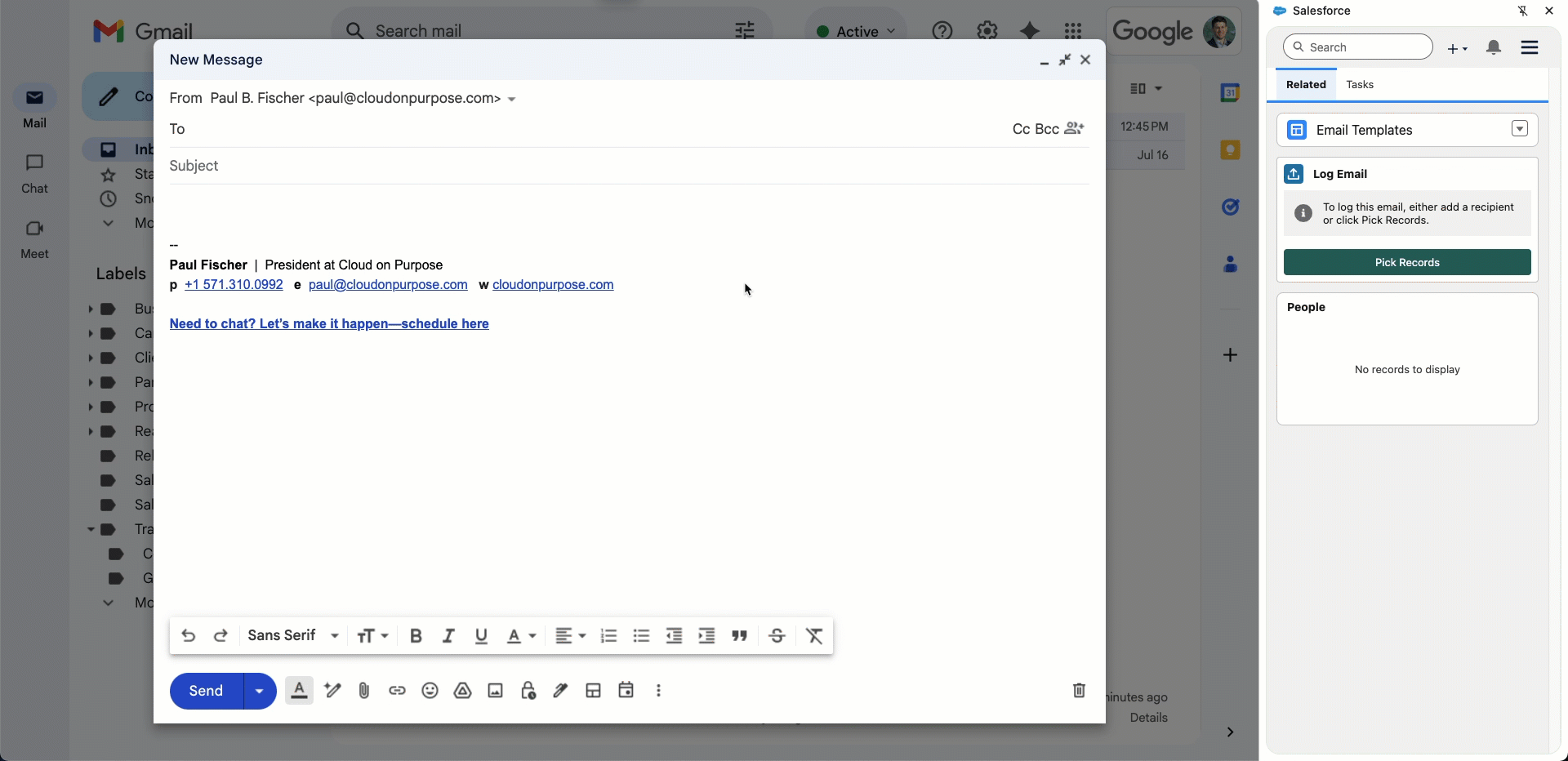Click the Salesforce search box

(x=1358, y=47)
